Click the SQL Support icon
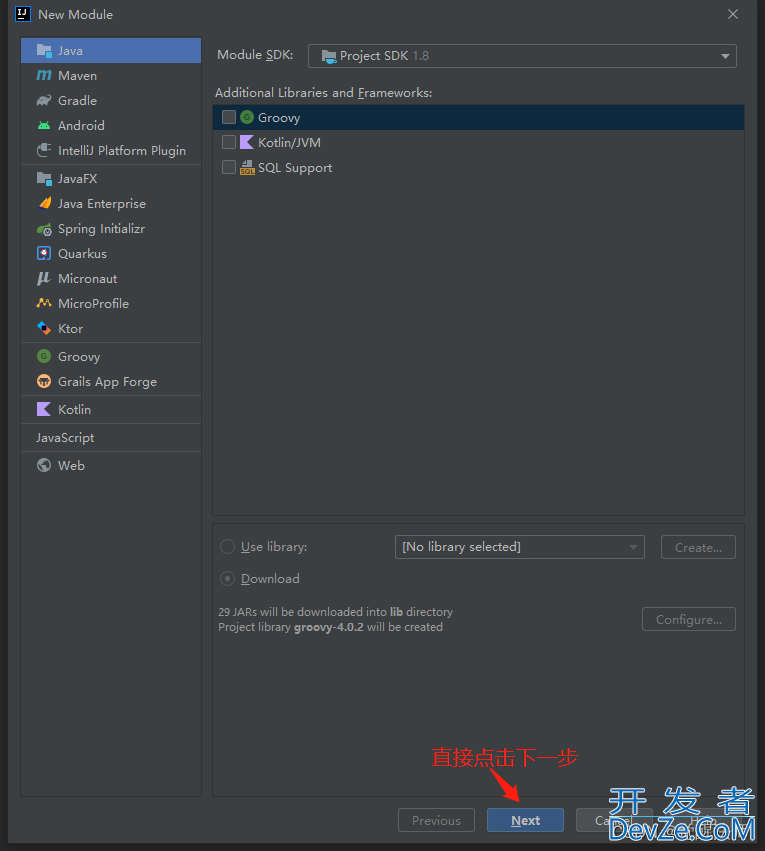 pyautogui.click(x=247, y=168)
